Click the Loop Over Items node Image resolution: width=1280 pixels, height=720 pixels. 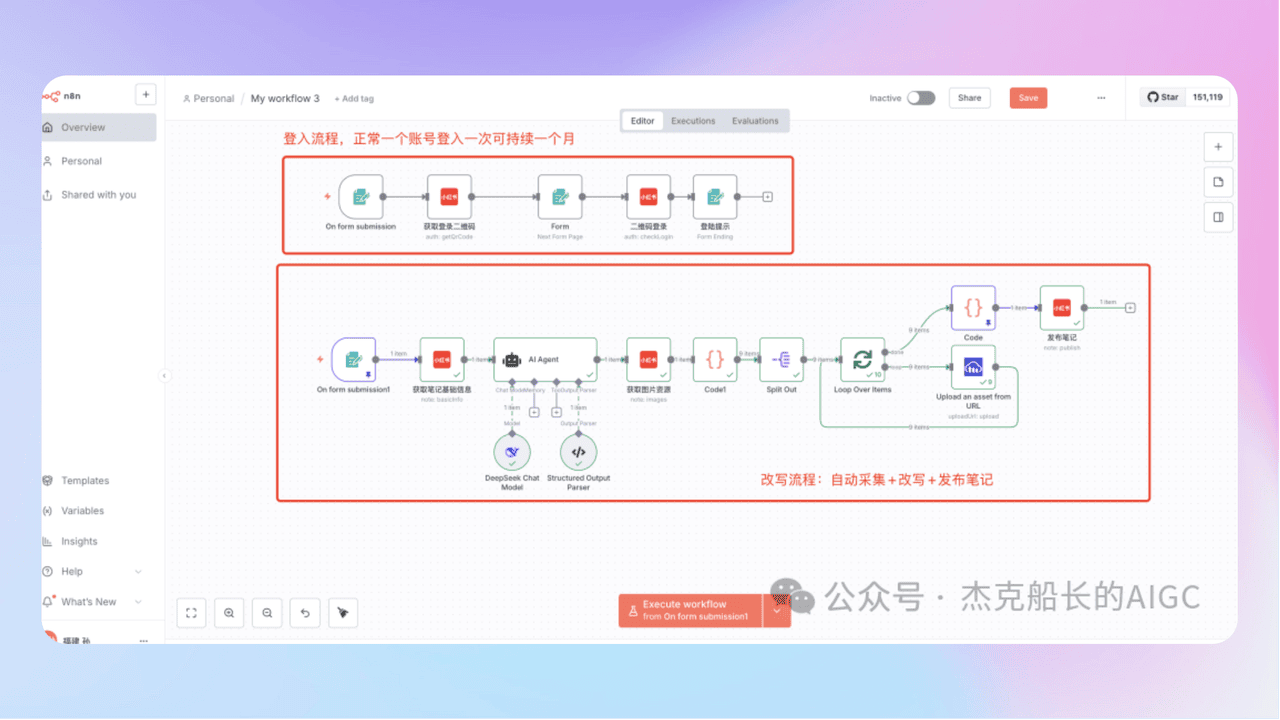(862, 359)
